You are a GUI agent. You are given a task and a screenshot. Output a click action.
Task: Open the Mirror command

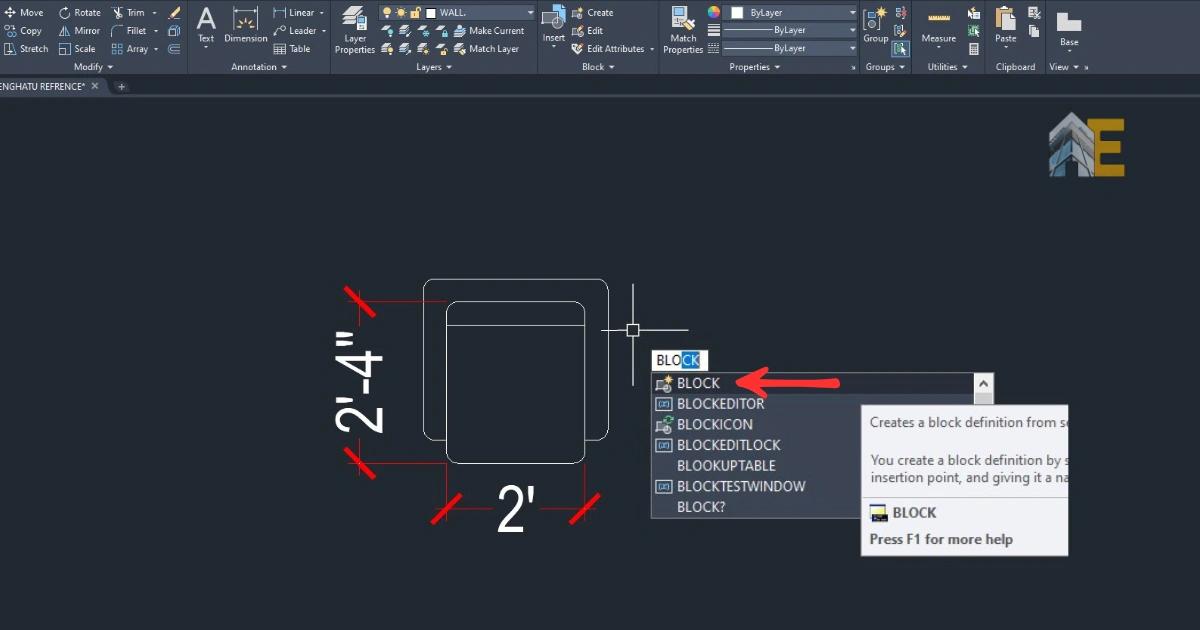pyautogui.click(x=80, y=30)
